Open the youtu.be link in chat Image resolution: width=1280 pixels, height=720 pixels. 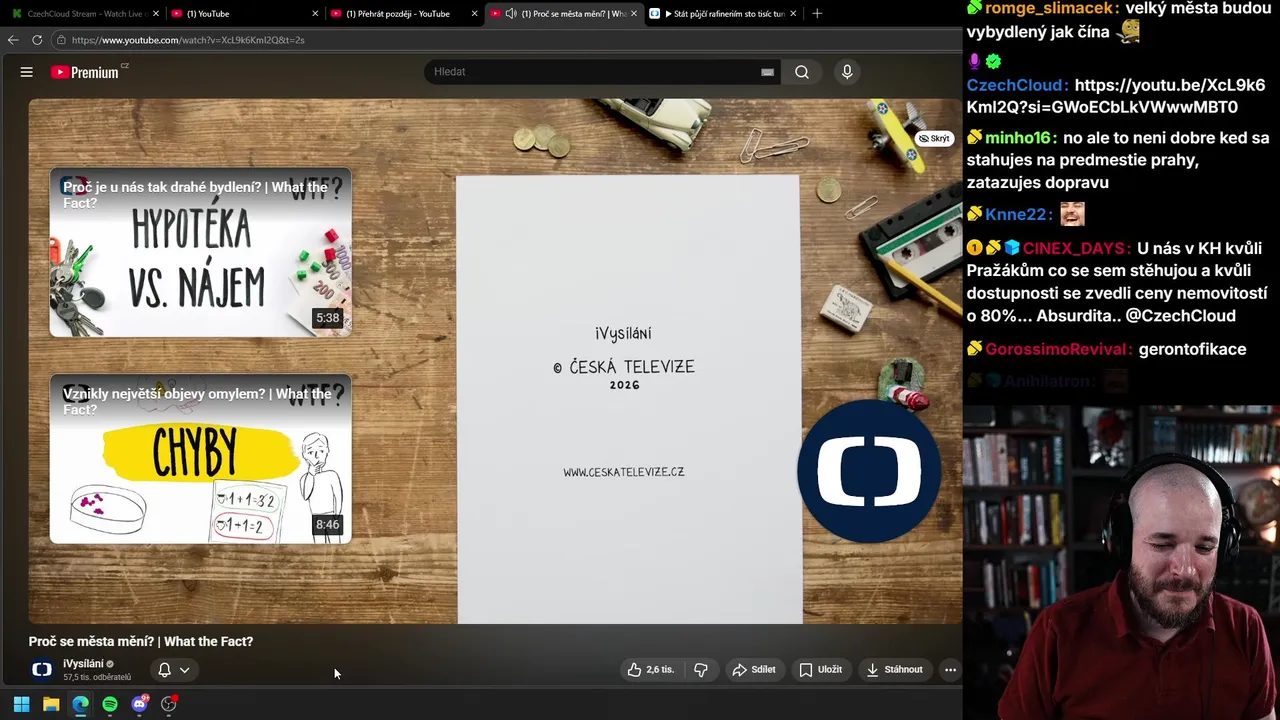(x=1116, y=96)
